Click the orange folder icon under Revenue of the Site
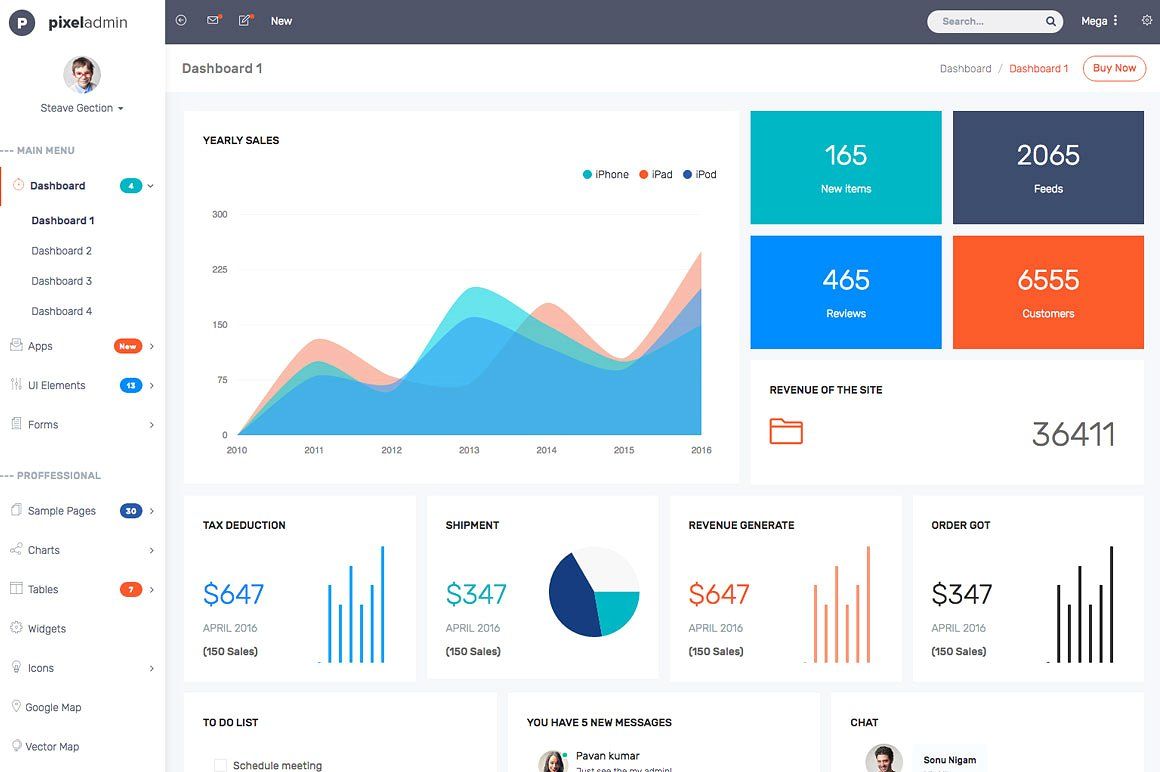 [x=786, y=431]
